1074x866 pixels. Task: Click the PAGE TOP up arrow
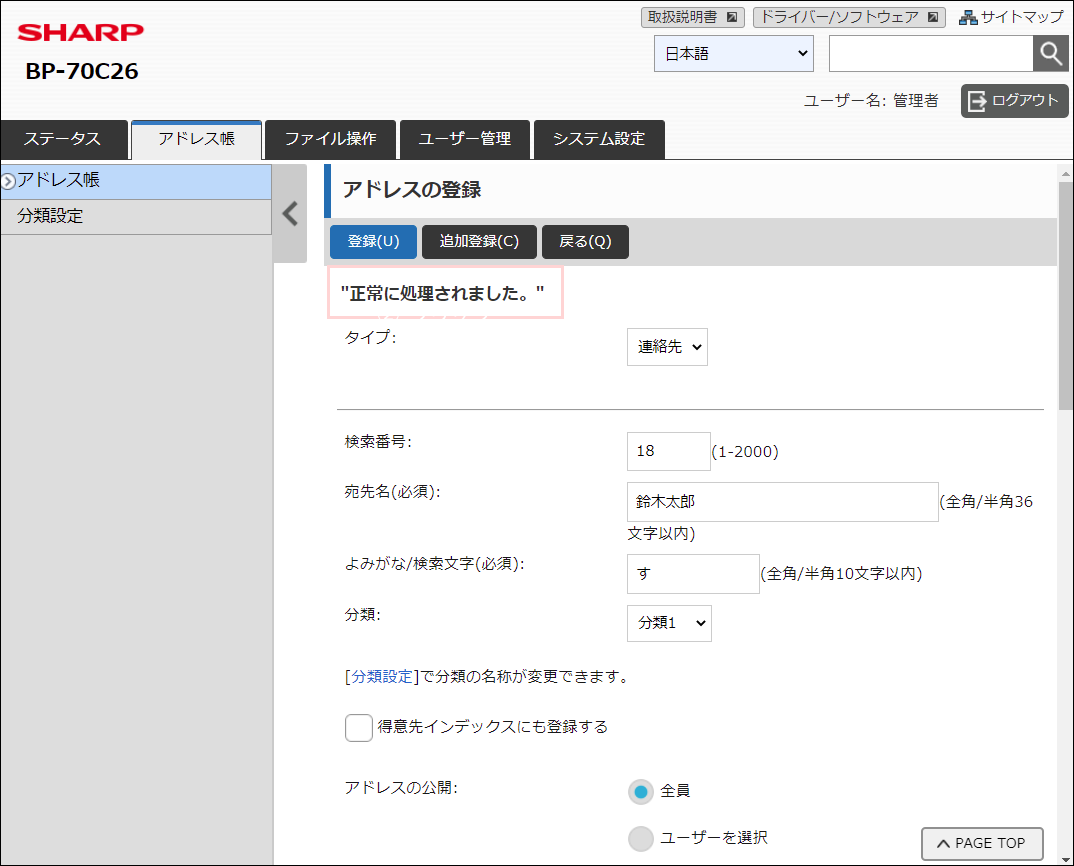tap(943, 843)
